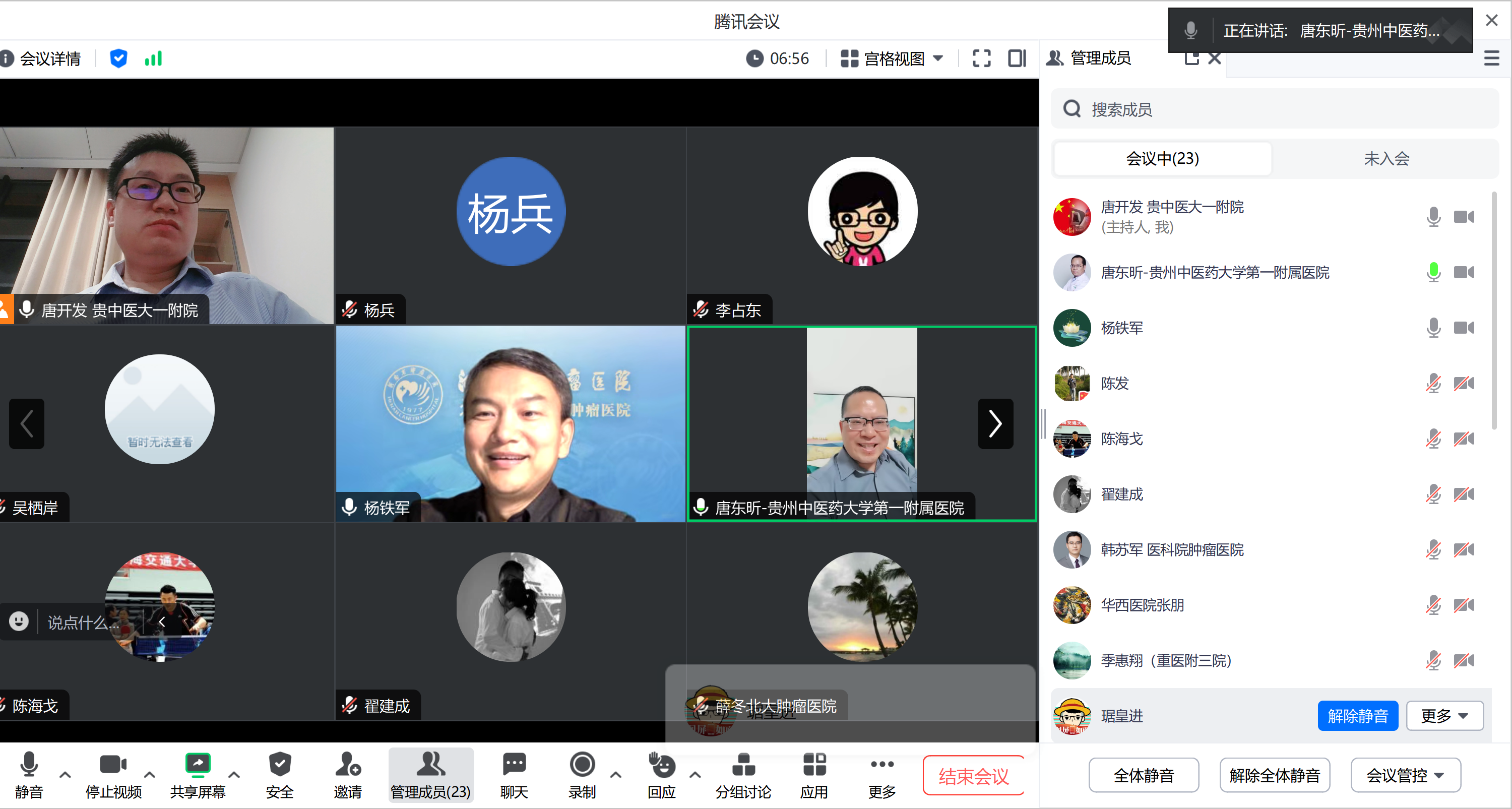Open more options in toolbar

pyautogui.click(x=882, y=775)
